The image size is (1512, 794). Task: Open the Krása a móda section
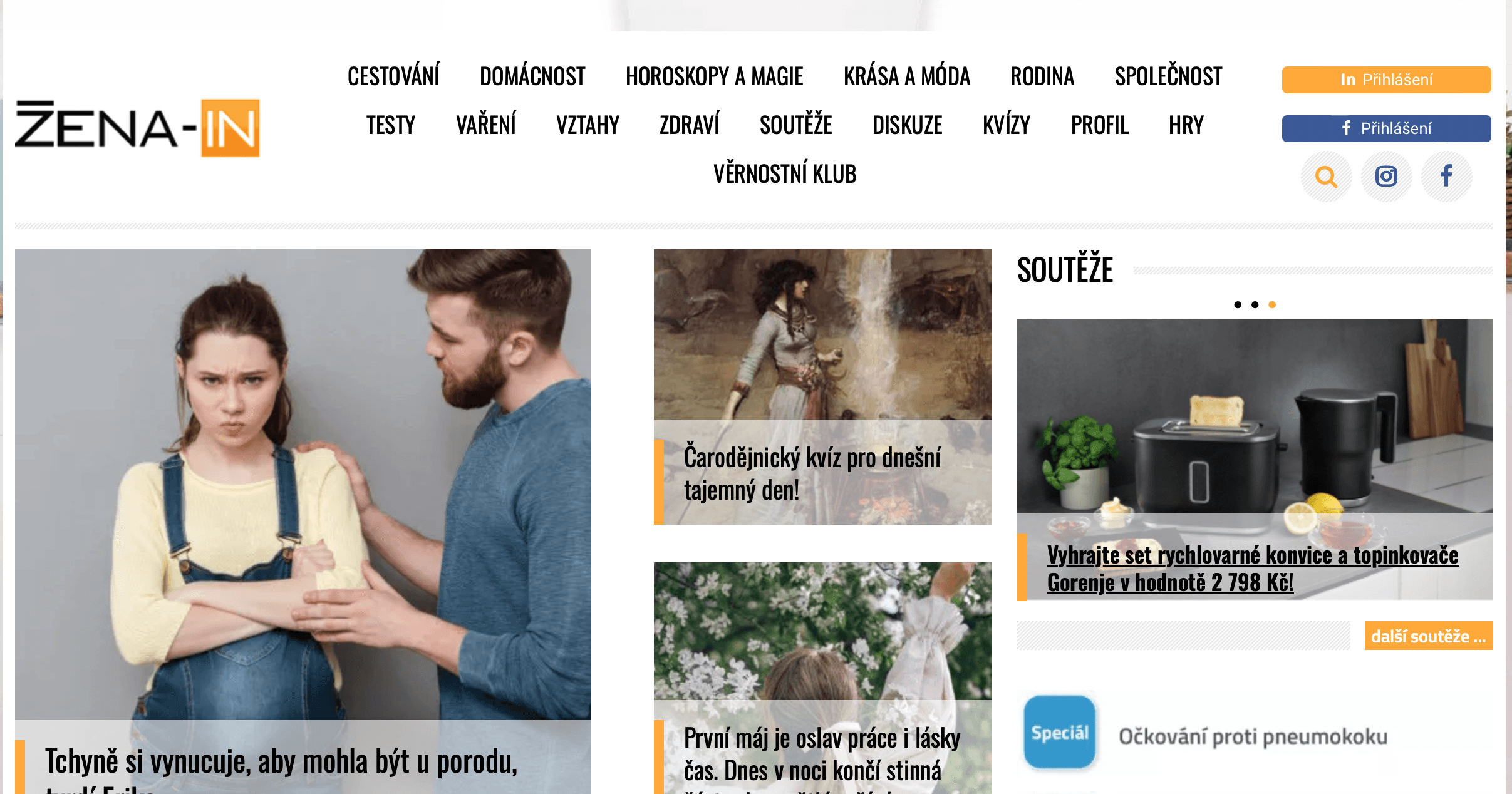point(906,76)
